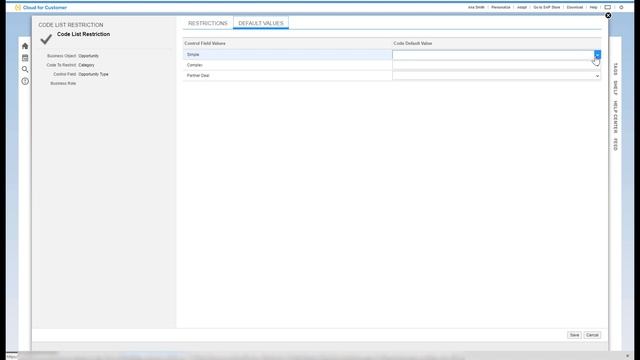Click the Opportunity business object value
This screenshot has height=360, width=640.
pos(89,56)
